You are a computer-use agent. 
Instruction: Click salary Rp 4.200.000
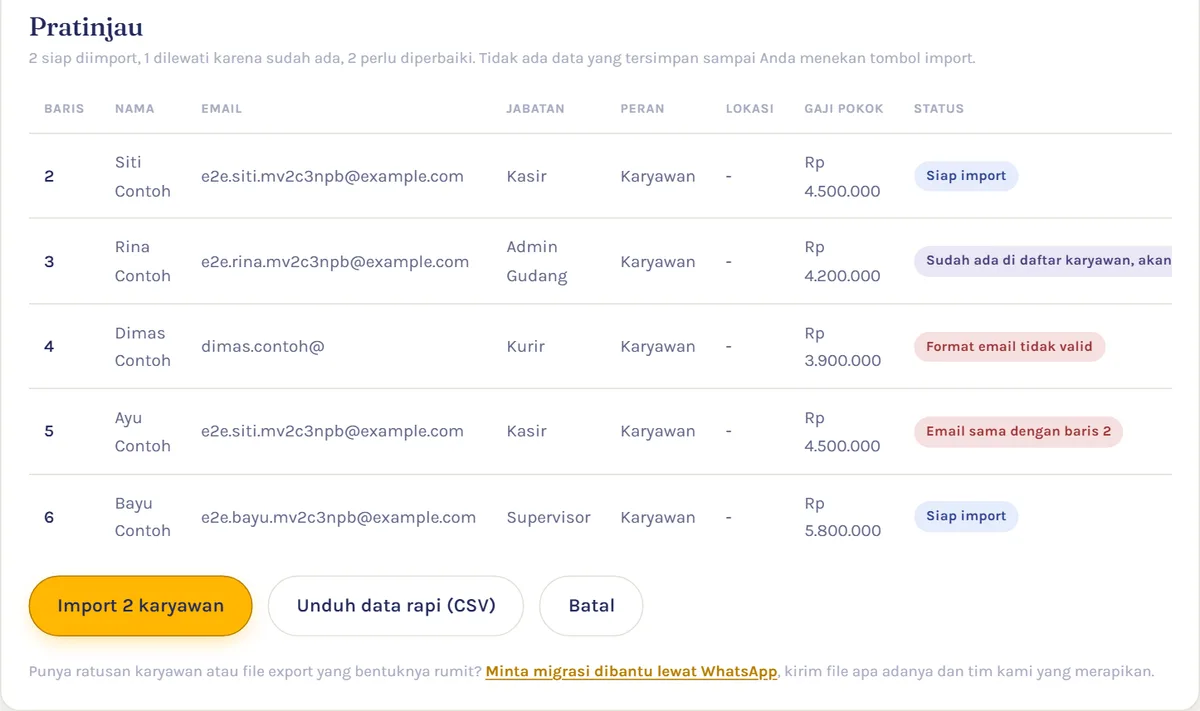(843, 261)
